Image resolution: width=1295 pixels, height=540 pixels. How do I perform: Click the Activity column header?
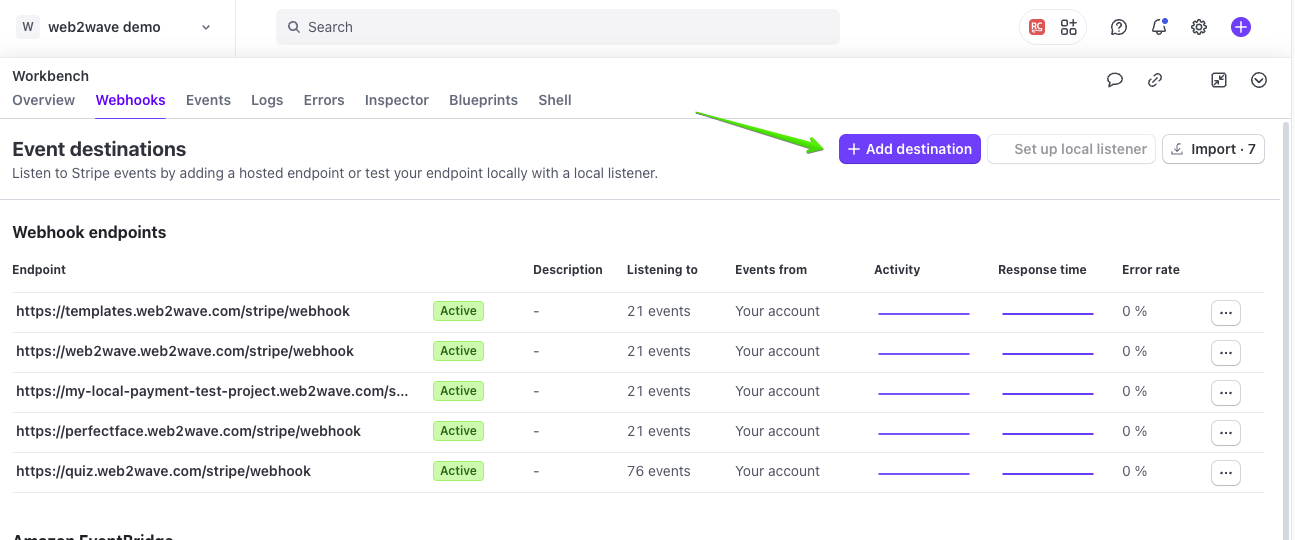point(897,270)
